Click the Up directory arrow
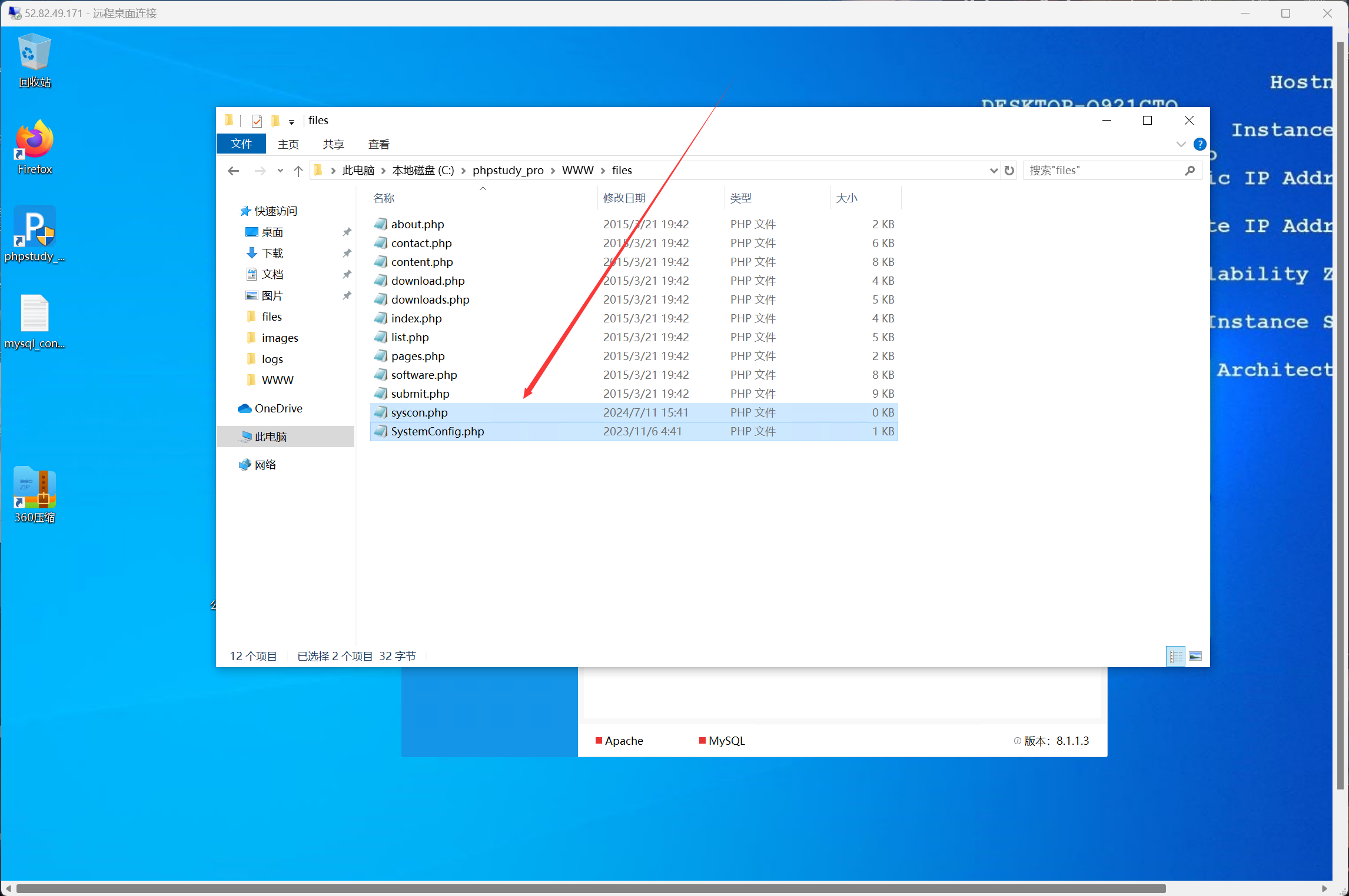This screenshot has height=896, width=1349. [298, 171]
